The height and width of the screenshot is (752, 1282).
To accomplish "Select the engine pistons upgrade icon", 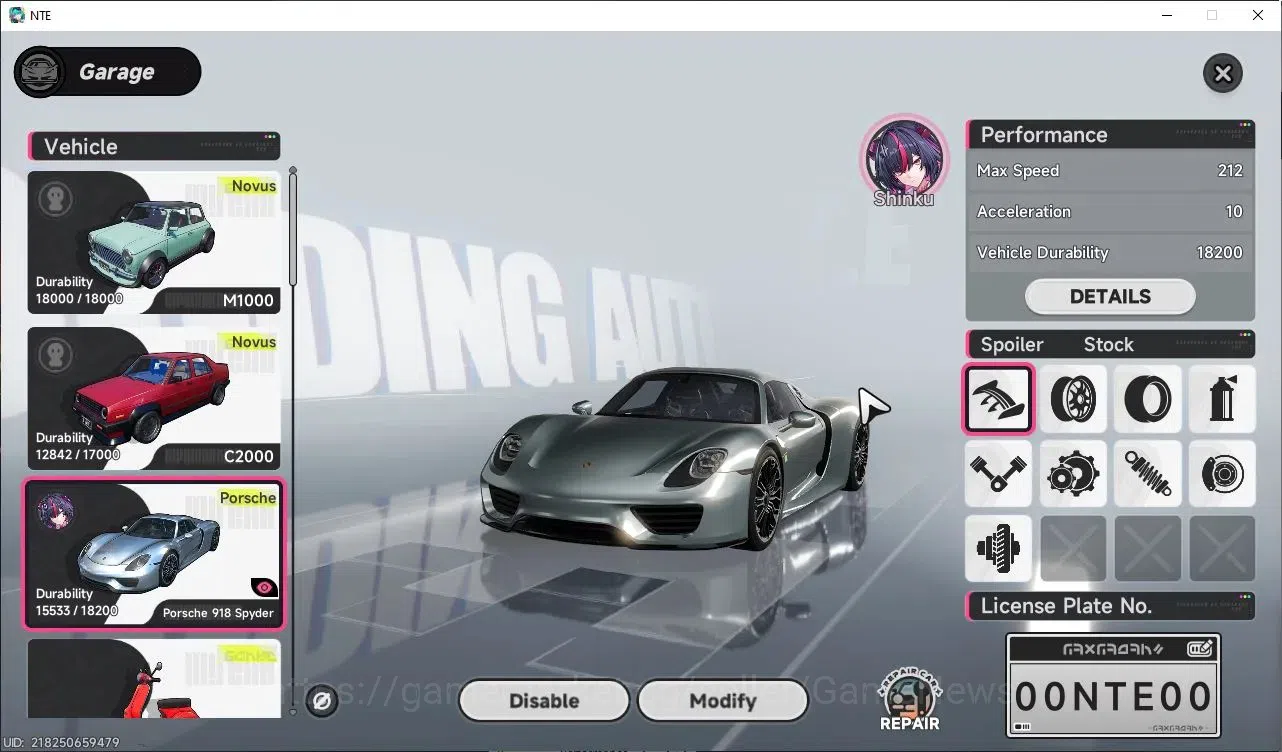I will click(998, 473).
